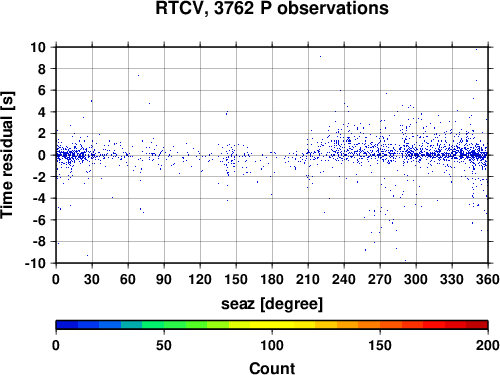Click the seaz [degree] x-axis label
The height and width of the screenshot is (375, 500).
click(272, 304)
